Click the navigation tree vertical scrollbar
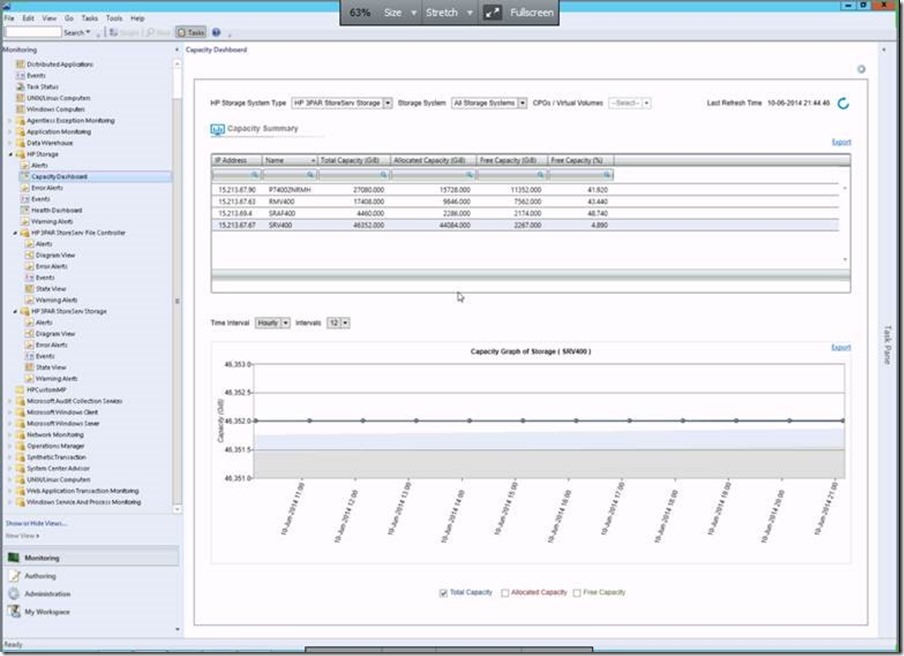904x656 pixels. (178, 300)
